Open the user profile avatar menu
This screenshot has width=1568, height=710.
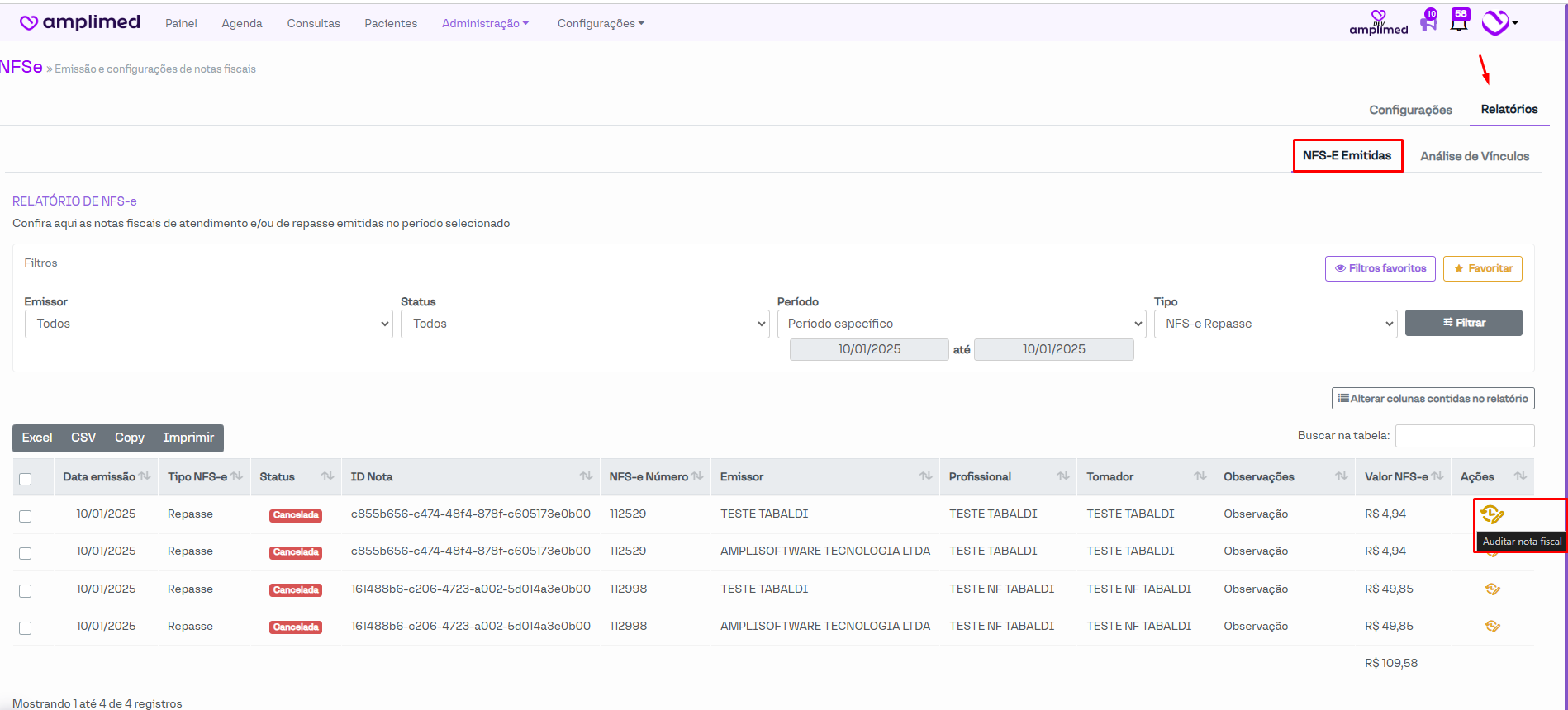[1496, 22]
